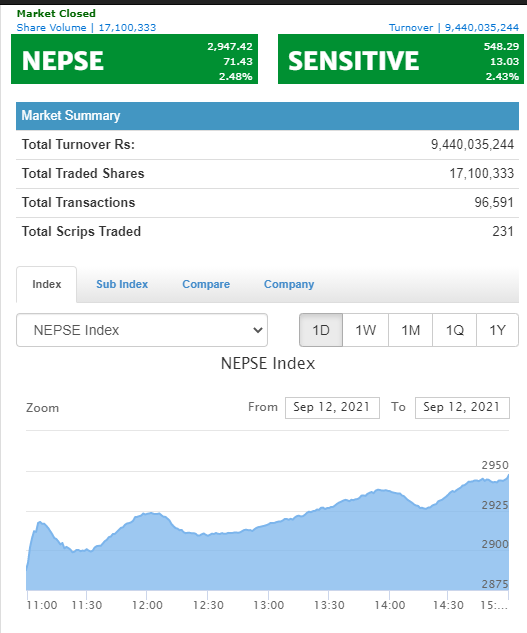Click the NEPSE Index chart title
The height and width of the screenshot is (633, 527).
pos(268,363)
